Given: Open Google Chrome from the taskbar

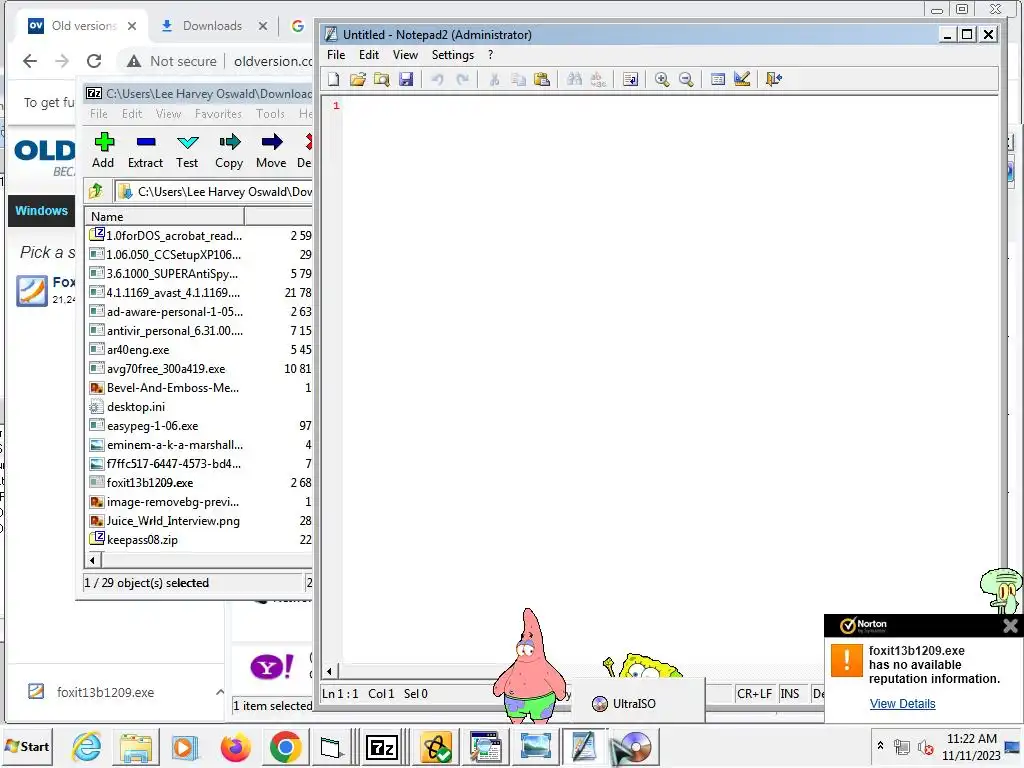Looking at the screenshot, I should click(x=285, y=746).
